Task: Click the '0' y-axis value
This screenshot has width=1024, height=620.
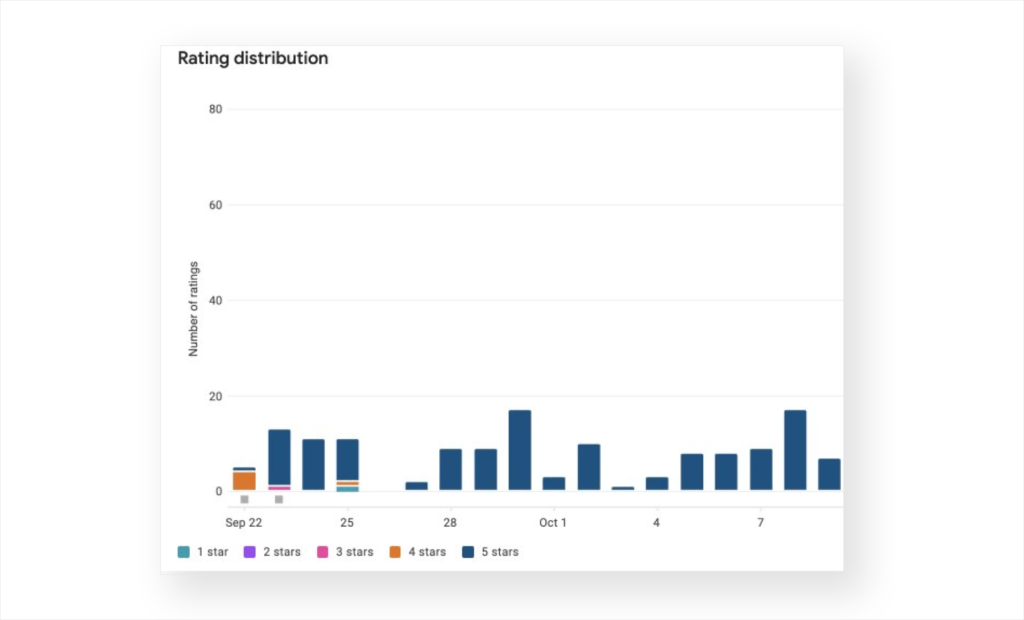Action: [219, 491]
